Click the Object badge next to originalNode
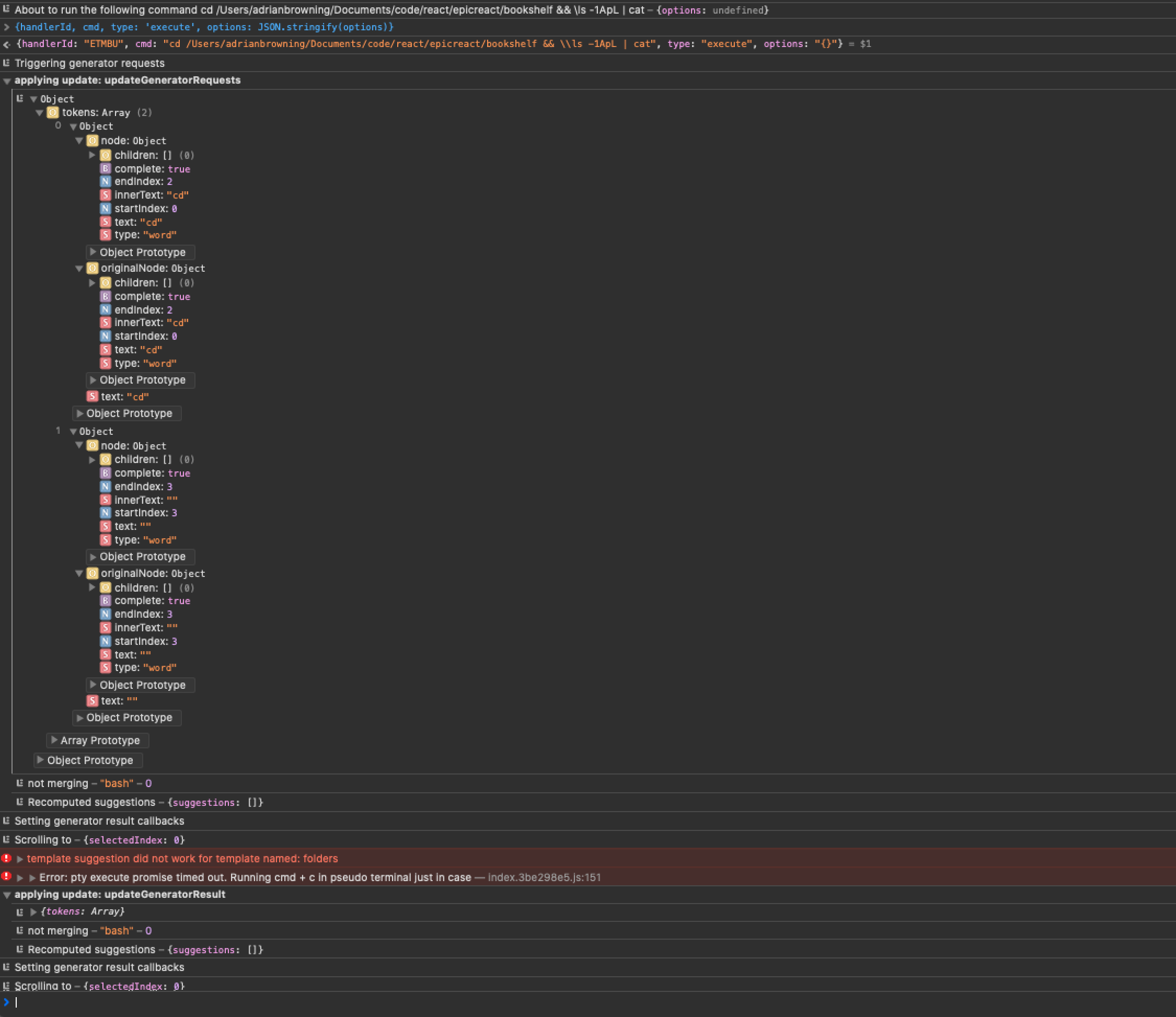1176x1017 pixels. tap(93, 268)
